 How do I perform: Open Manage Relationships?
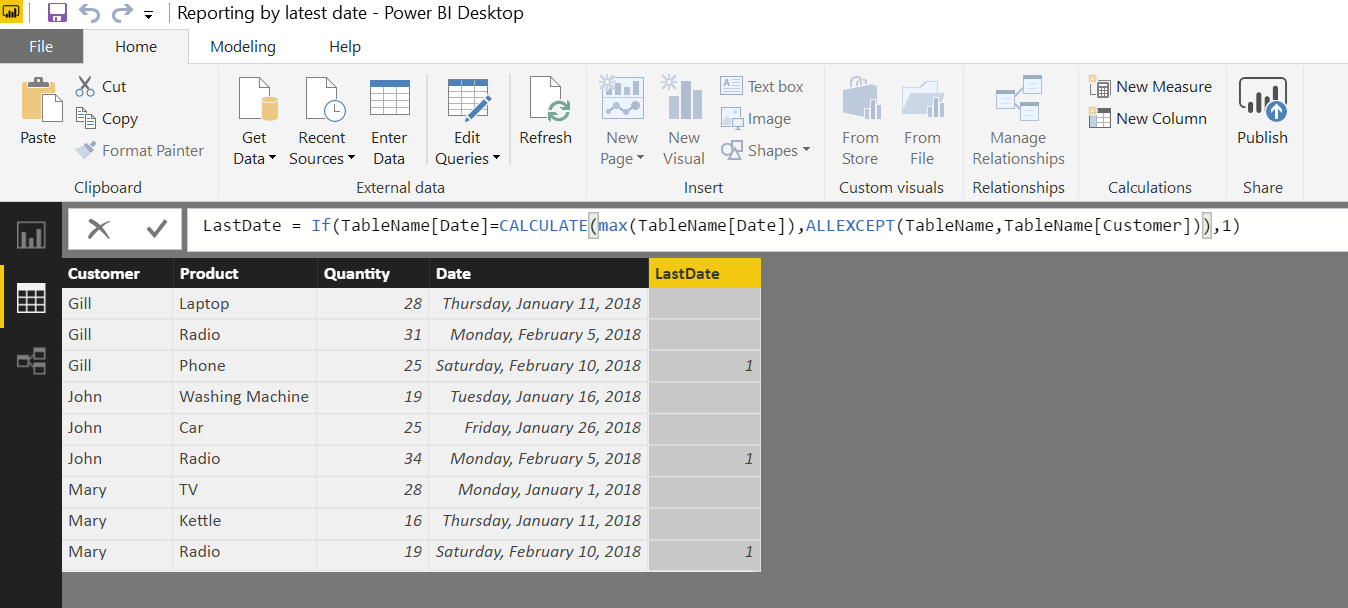pyautogui.click(x=1018, y=120)
